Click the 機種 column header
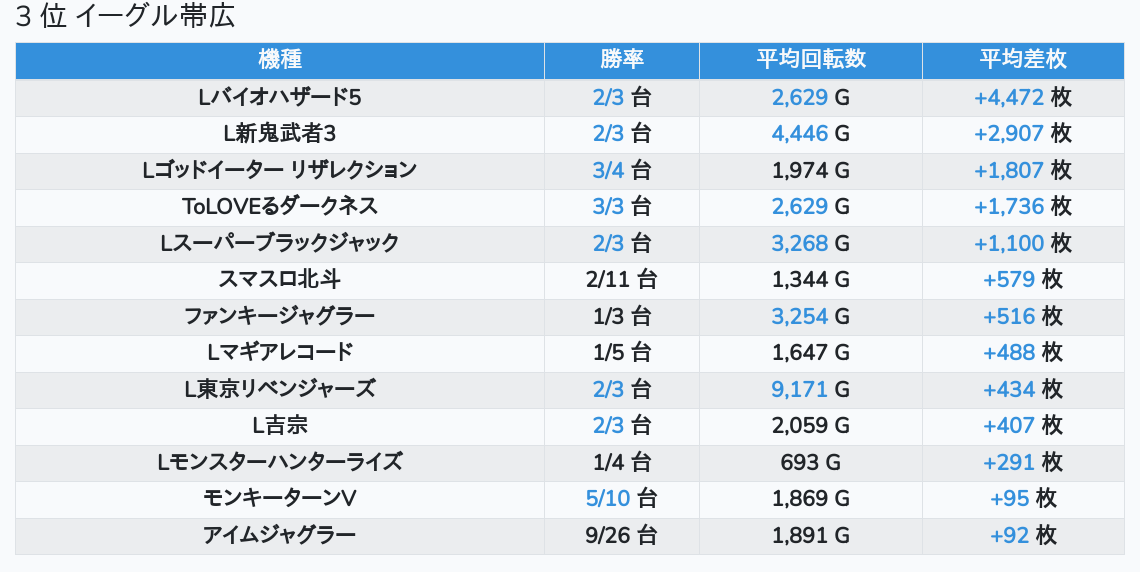This screenshot has width=1140, height=572. click(280, 60)
